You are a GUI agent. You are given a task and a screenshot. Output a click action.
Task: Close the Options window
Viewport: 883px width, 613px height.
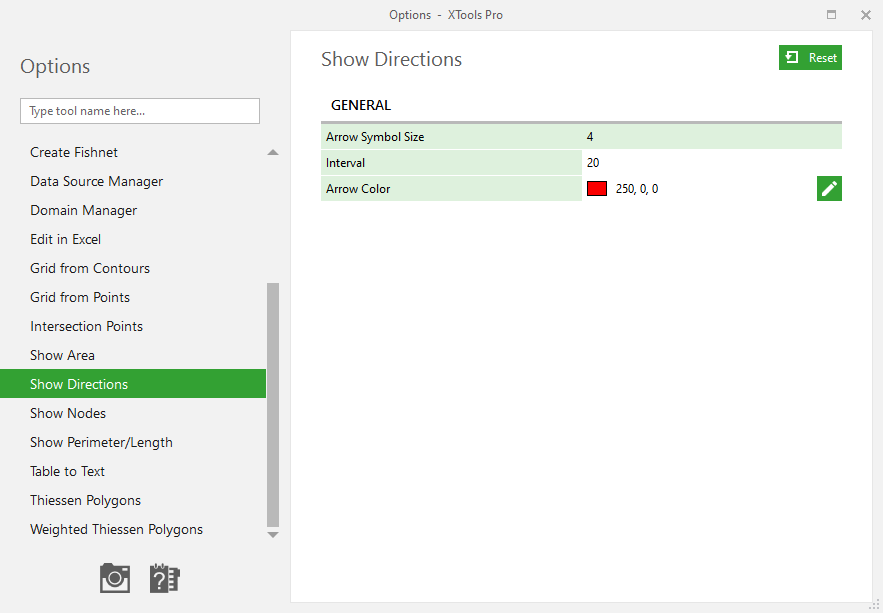(866, 15)
